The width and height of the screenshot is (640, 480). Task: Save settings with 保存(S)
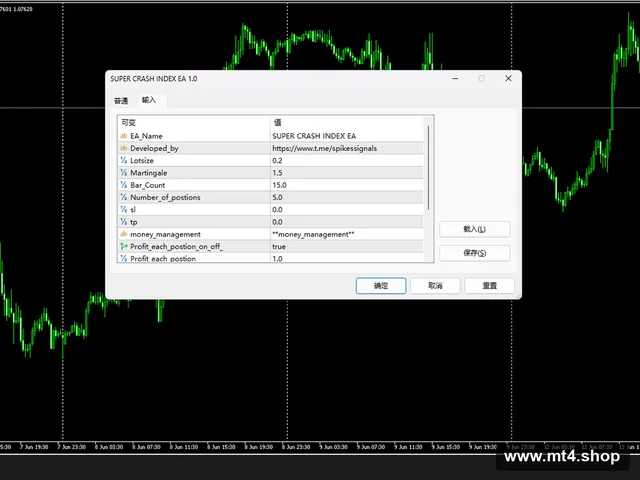474,253
